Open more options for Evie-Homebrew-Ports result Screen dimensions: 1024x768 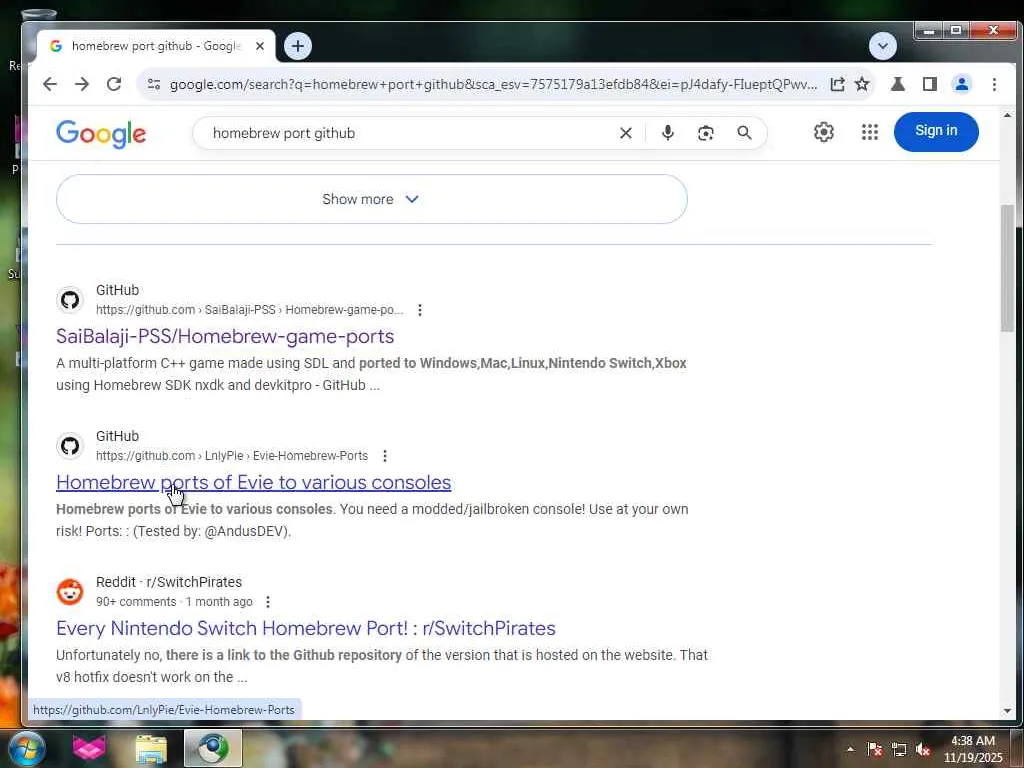point(385,456)
